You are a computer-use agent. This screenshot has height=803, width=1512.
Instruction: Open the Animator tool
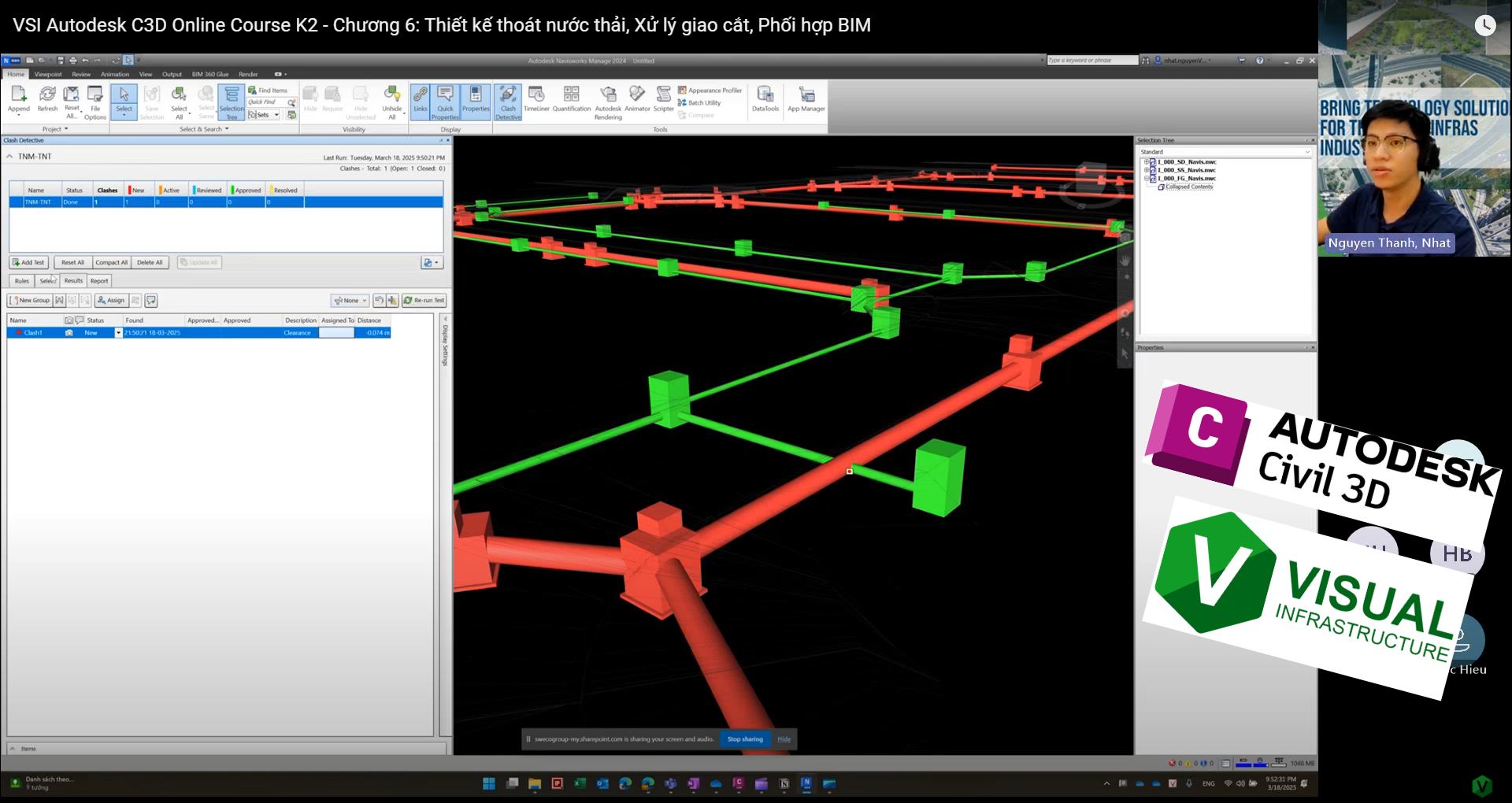[x=637, y=100]
